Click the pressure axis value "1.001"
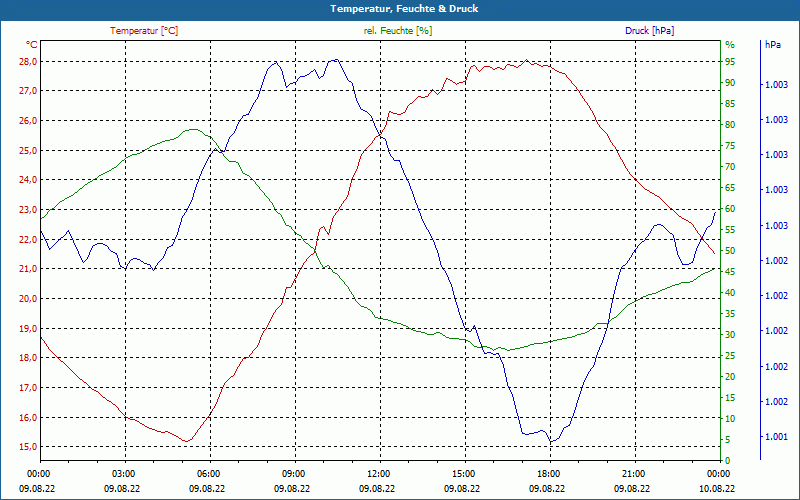 pos(777,437)
